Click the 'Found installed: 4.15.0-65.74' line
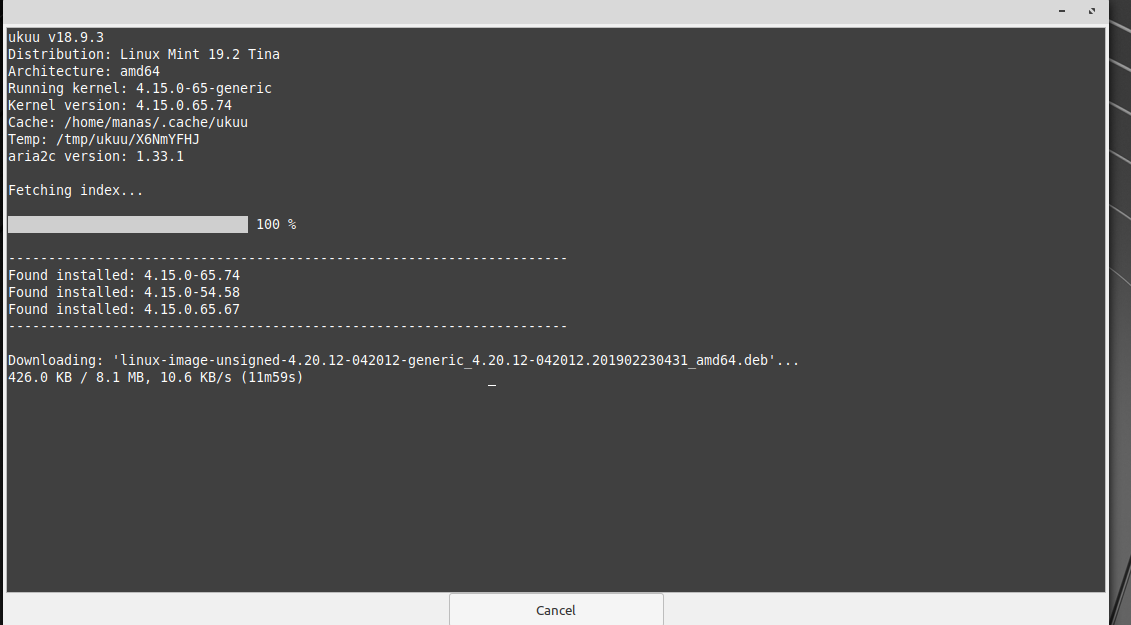 (x=122, y=274)
